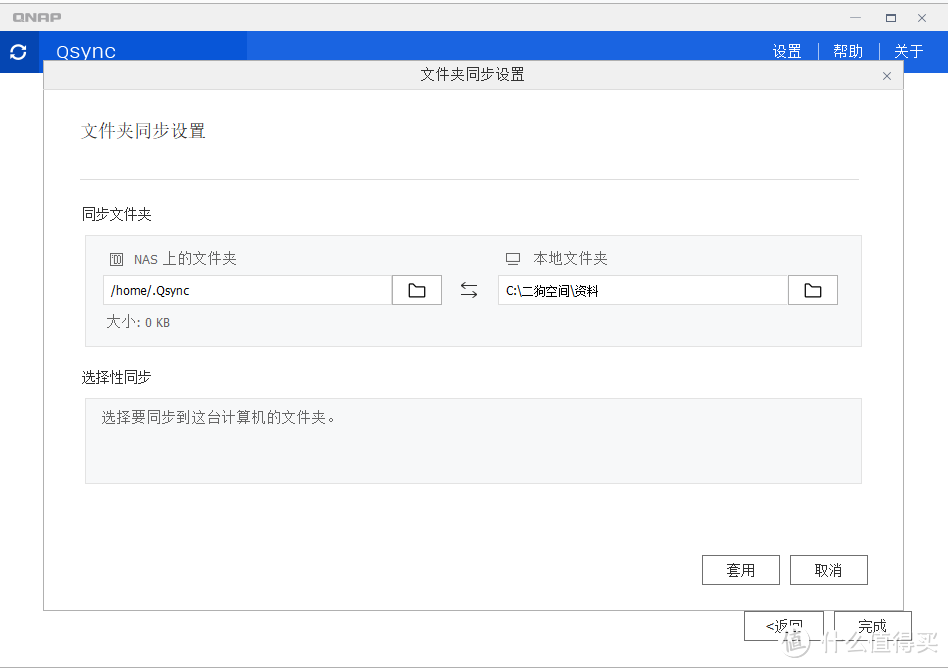Click the two-way sync arrows icon

point(469,290)
